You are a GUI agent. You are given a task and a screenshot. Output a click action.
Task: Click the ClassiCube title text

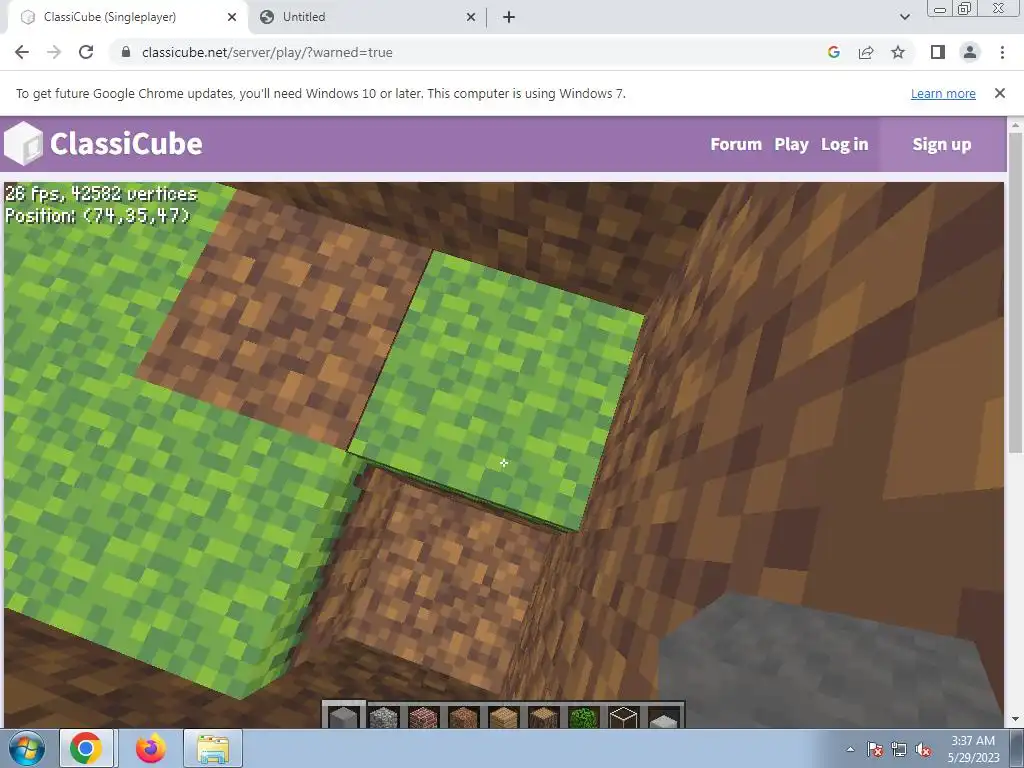[126, 144]
